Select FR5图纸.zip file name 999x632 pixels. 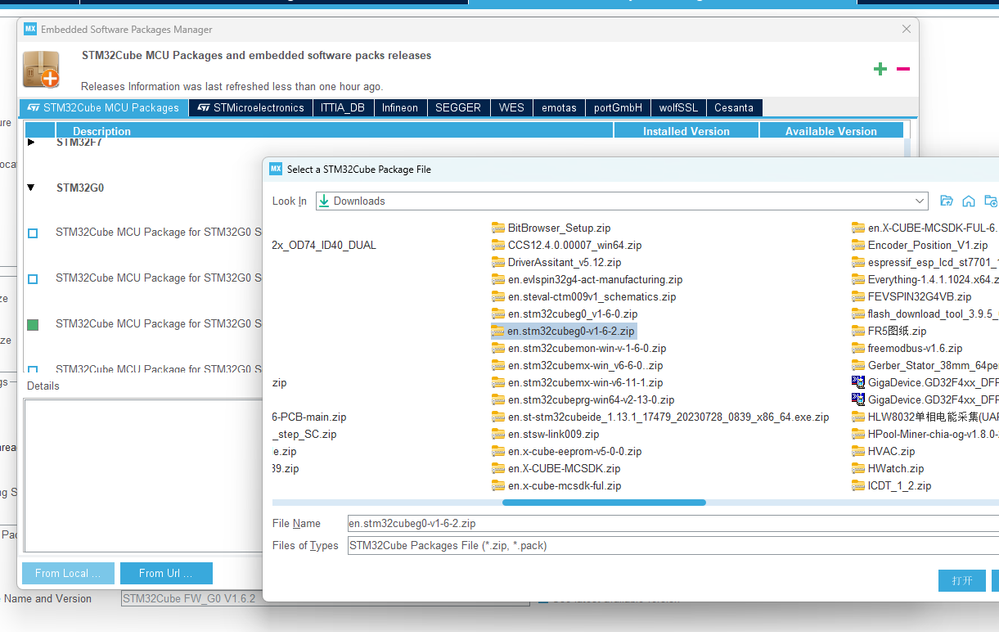click(897, 331)
